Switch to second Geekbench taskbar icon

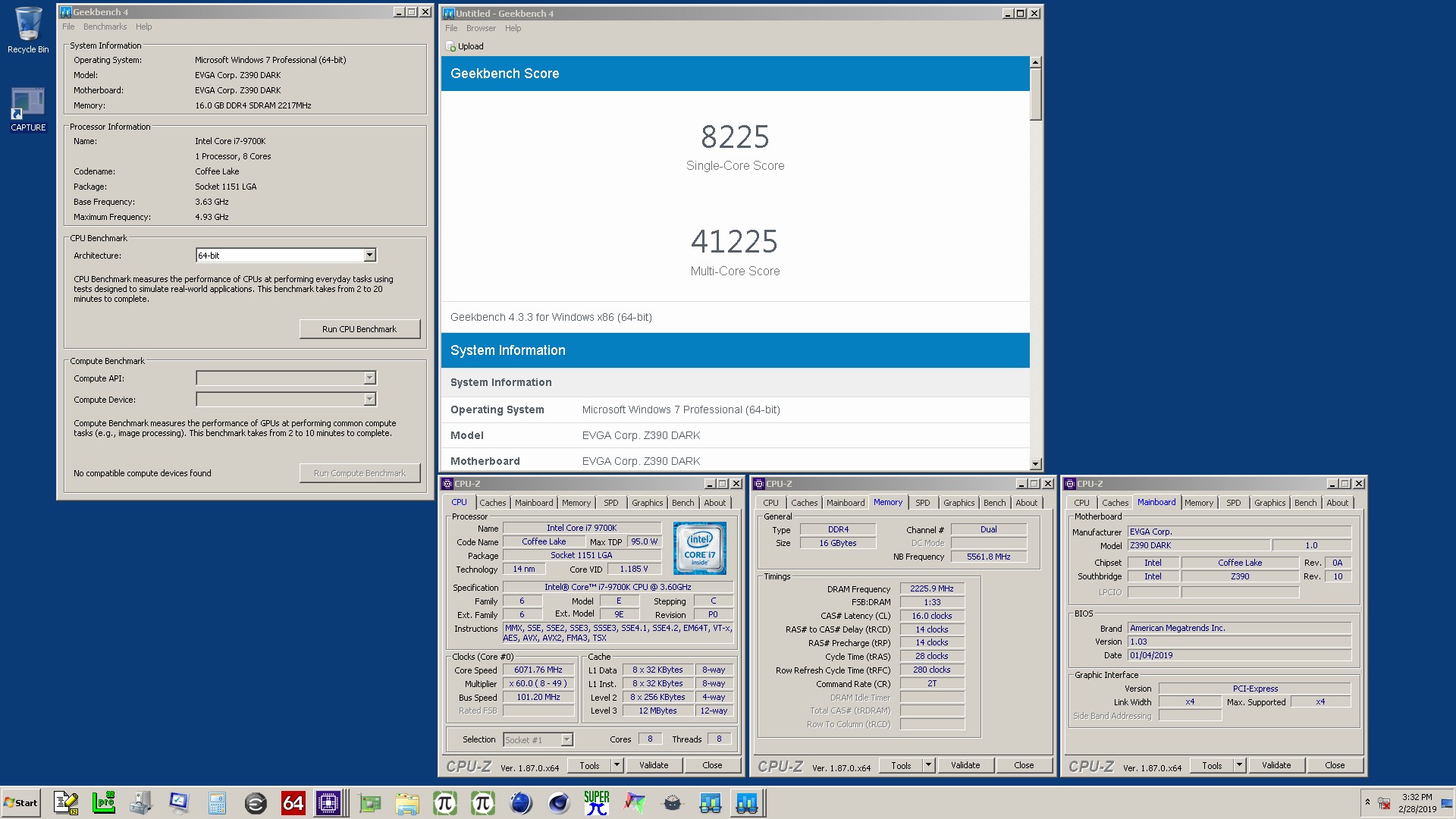tap(747, 803)
